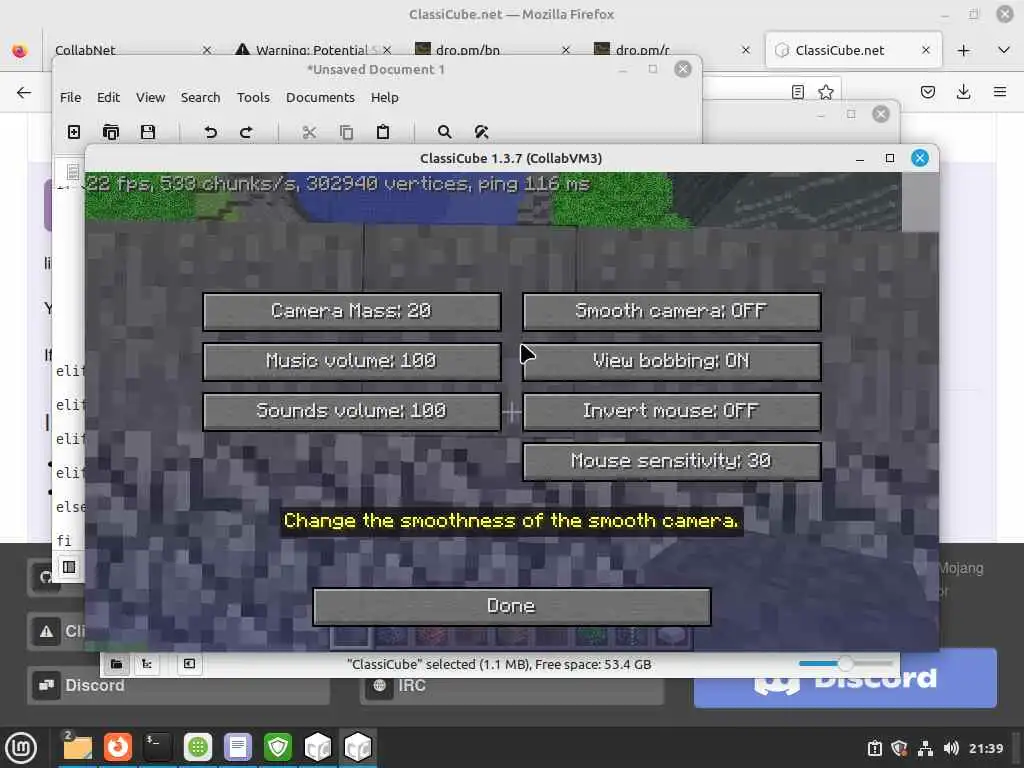Close the dro.pm/bn tab
Image resolution: width=1024 pixels, height=768 pixels.
coord(566,50)
